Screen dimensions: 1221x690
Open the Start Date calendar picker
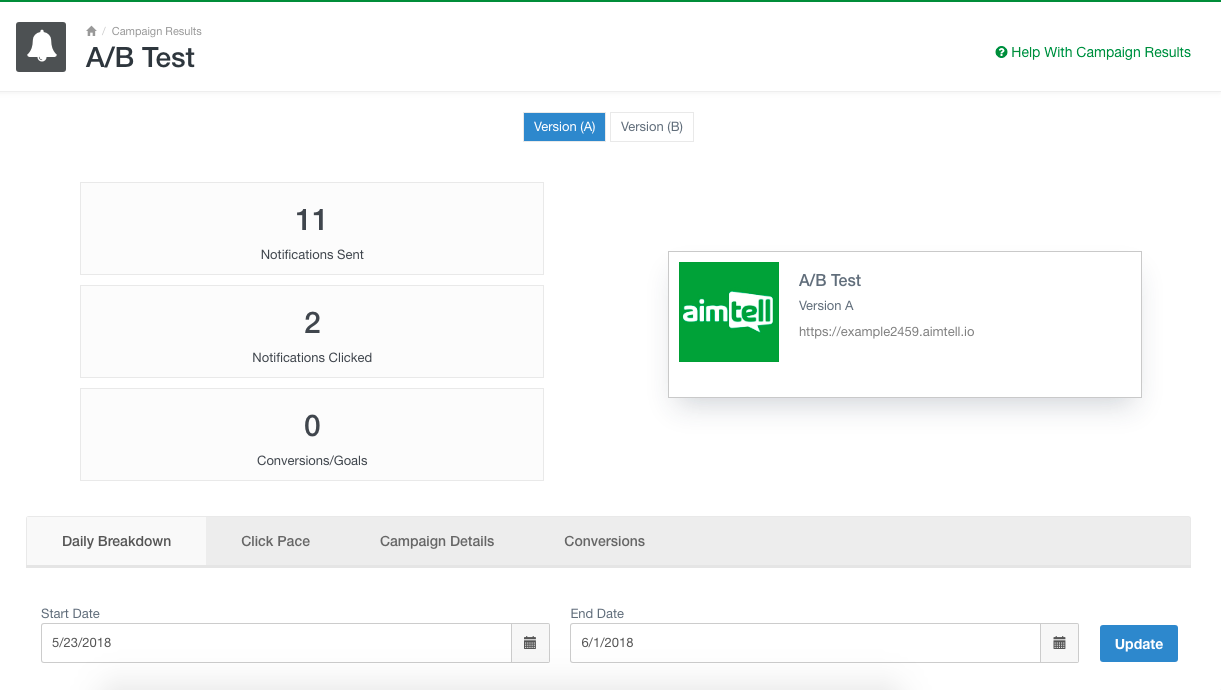click(x=530, y=643)
